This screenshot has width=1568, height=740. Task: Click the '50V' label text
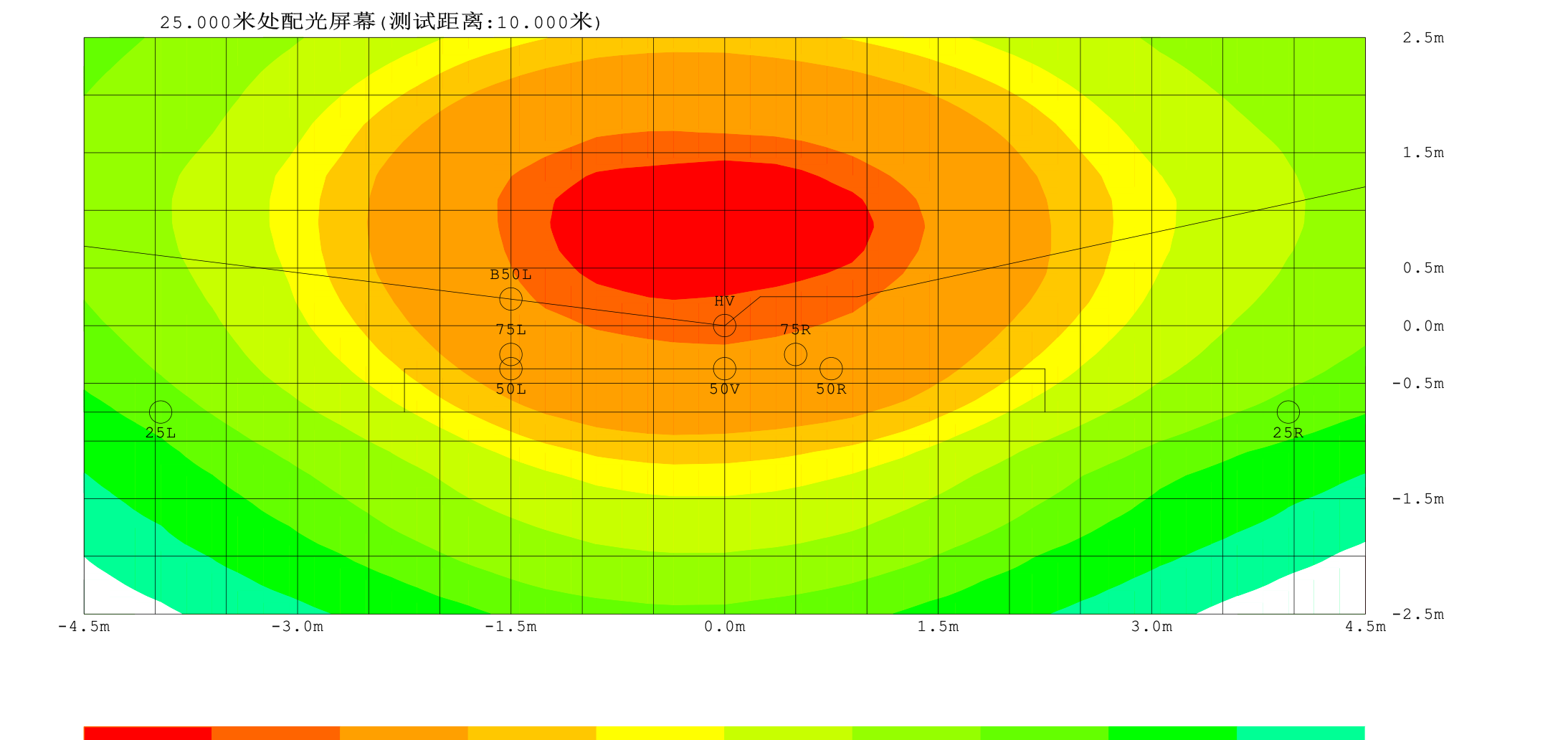pyautogui.click(x=724, y=389)
